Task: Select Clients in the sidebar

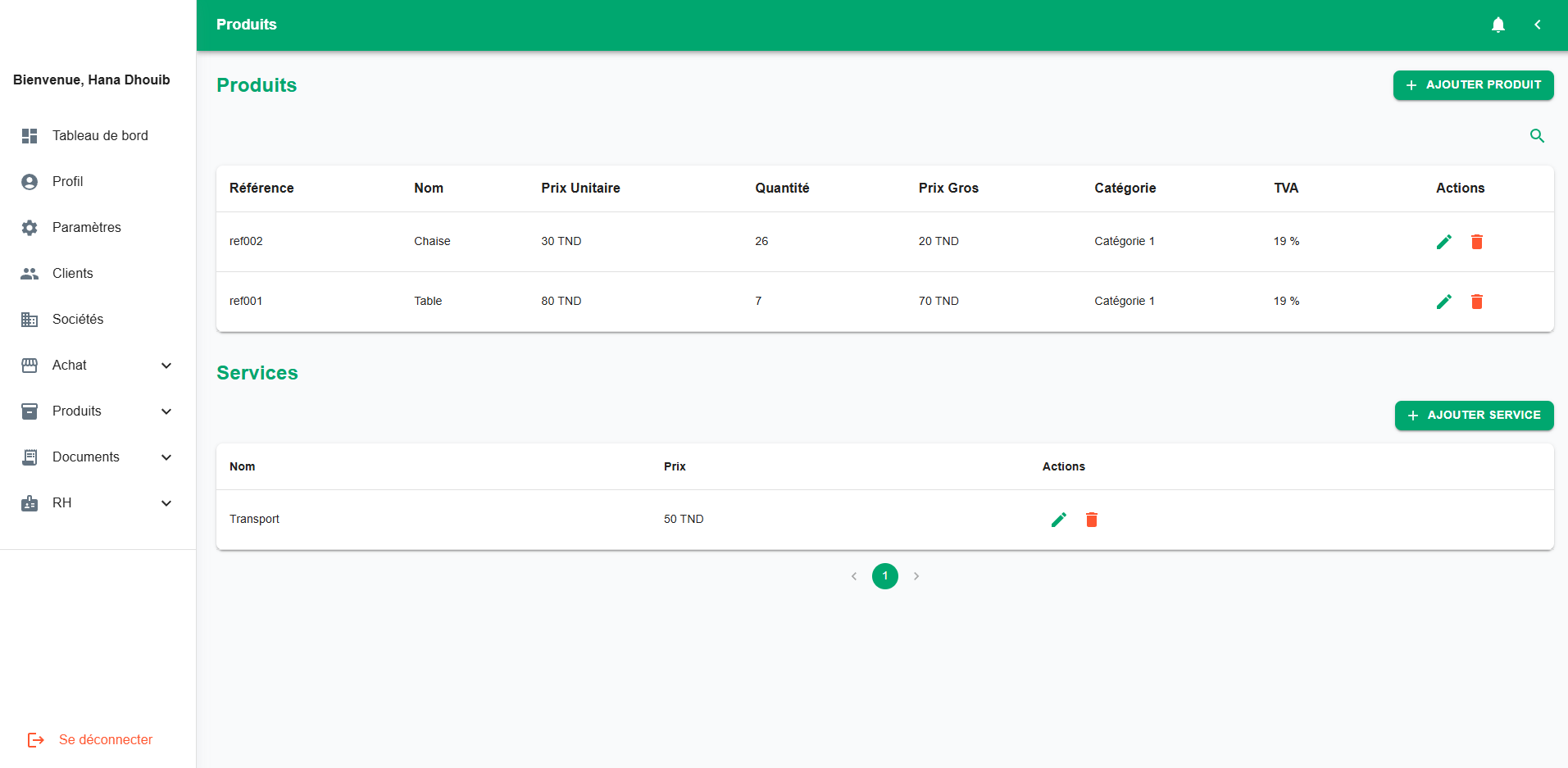Action: click(72, 273)
